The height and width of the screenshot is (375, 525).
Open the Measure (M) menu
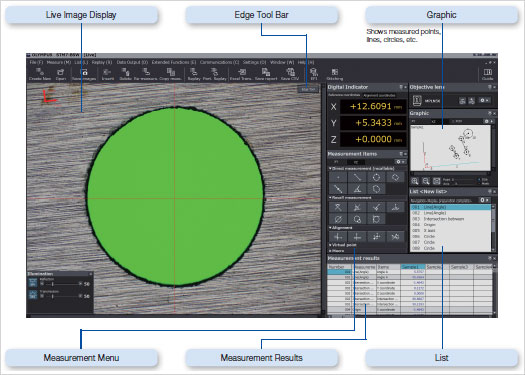tap(59, 62)
